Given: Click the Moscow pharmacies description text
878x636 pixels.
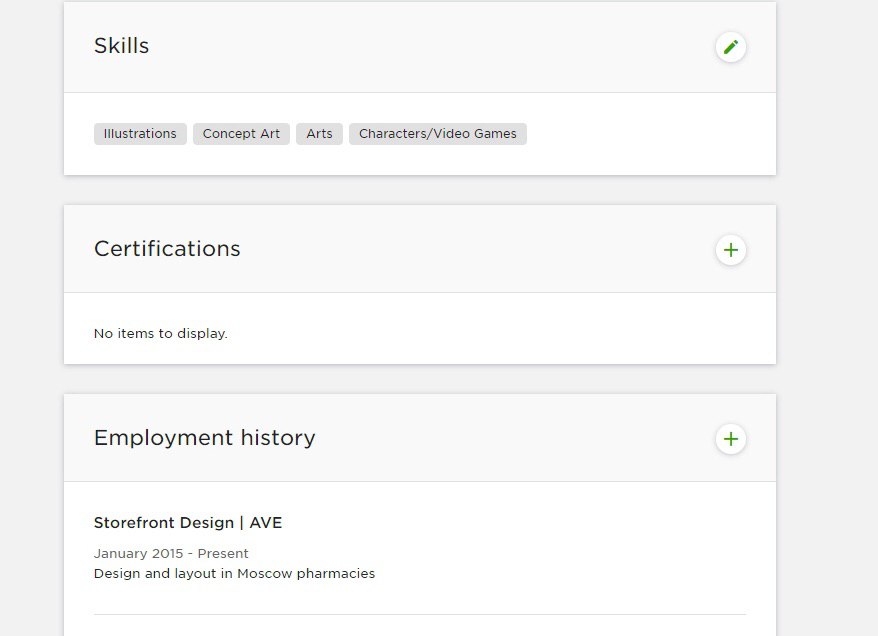Looking at the screenshot, I should [234, 574].
